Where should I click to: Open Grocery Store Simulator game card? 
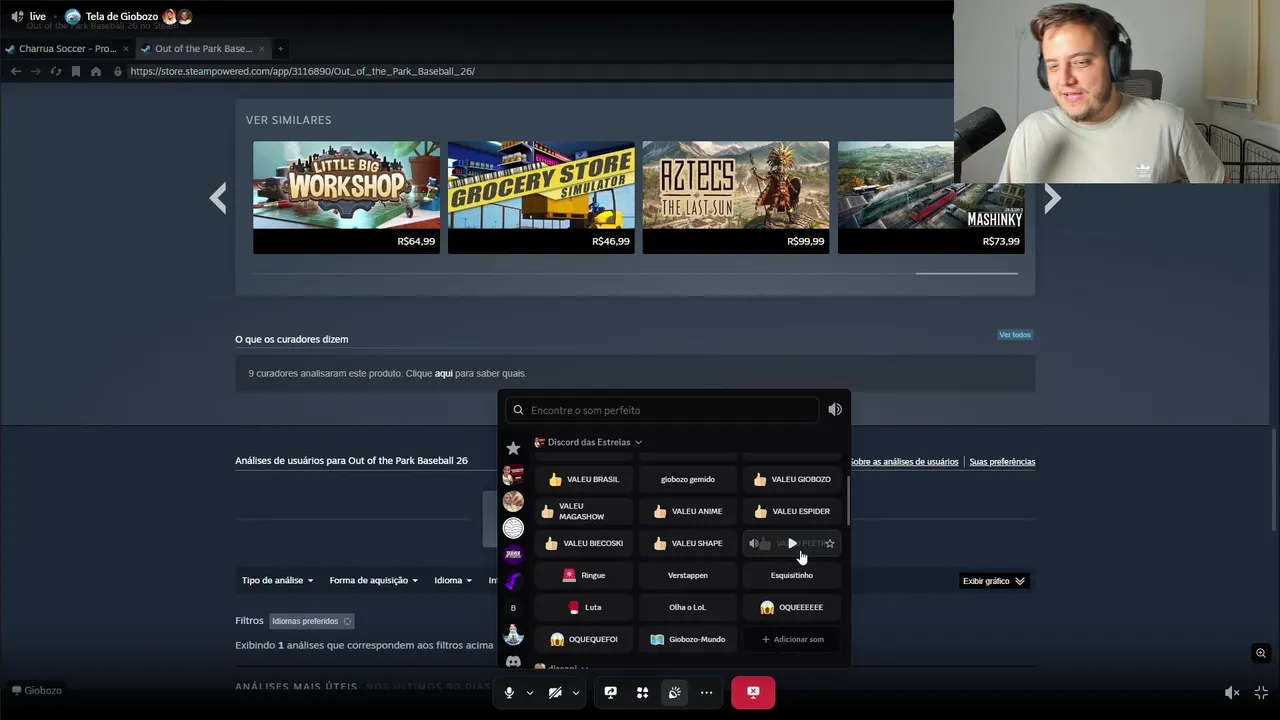pyautogui.click(x=541, y=197)
